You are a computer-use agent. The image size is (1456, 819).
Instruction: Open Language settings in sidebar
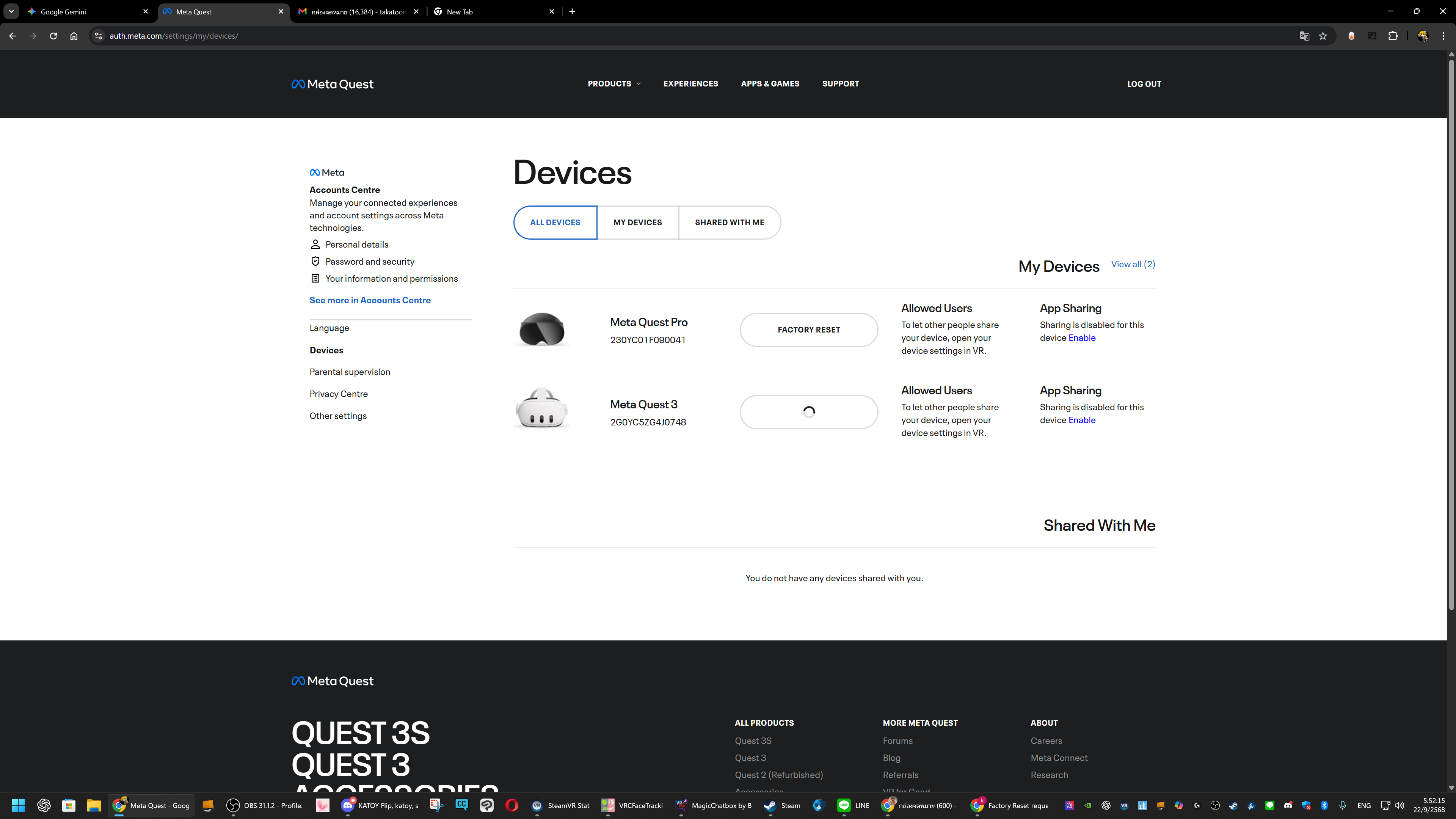329,328
